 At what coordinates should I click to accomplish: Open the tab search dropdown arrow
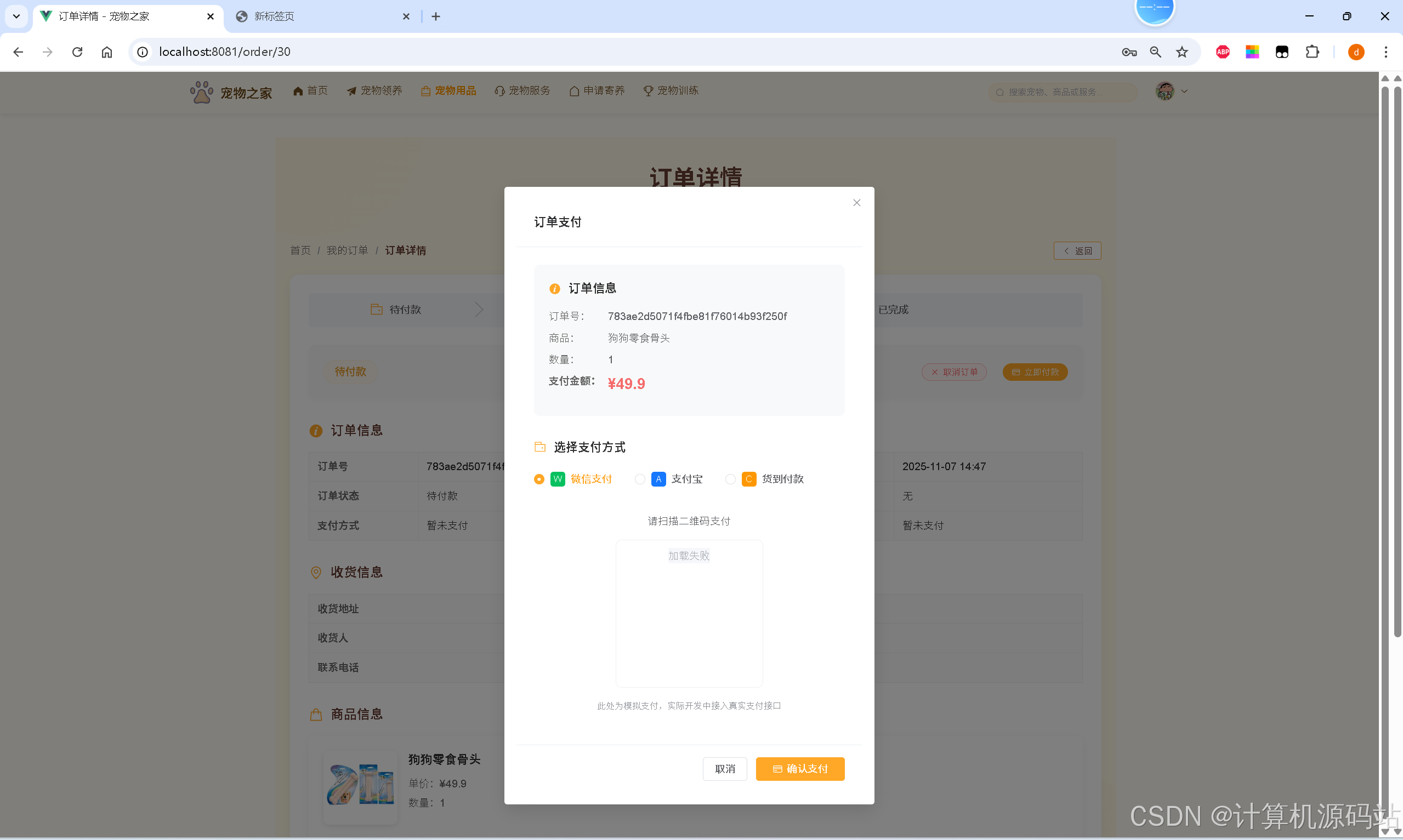coord(16,16)
